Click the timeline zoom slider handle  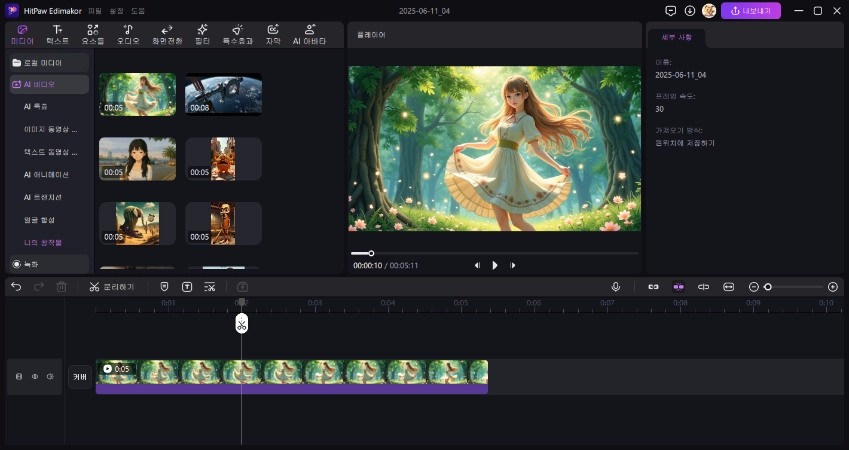(x=768, y=287)
